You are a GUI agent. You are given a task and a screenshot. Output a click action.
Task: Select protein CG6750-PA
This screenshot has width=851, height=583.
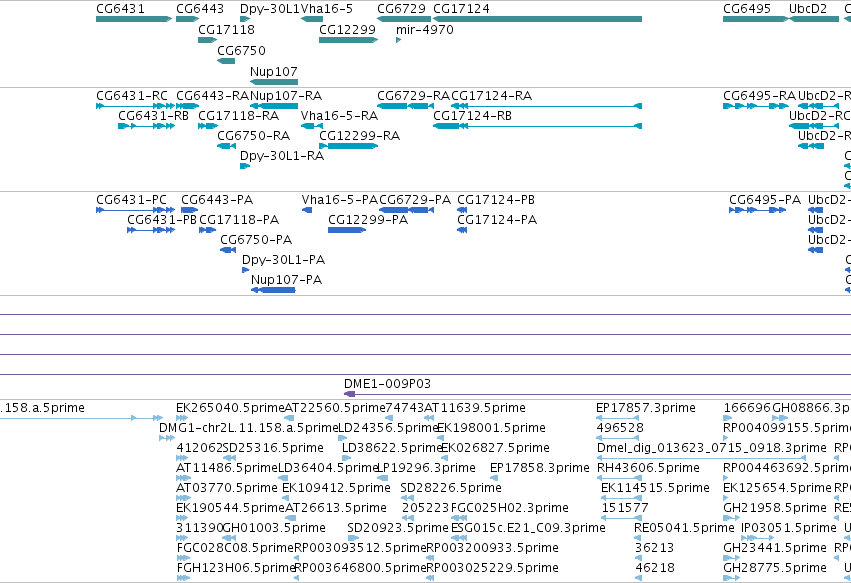click(x=228, y=250)
